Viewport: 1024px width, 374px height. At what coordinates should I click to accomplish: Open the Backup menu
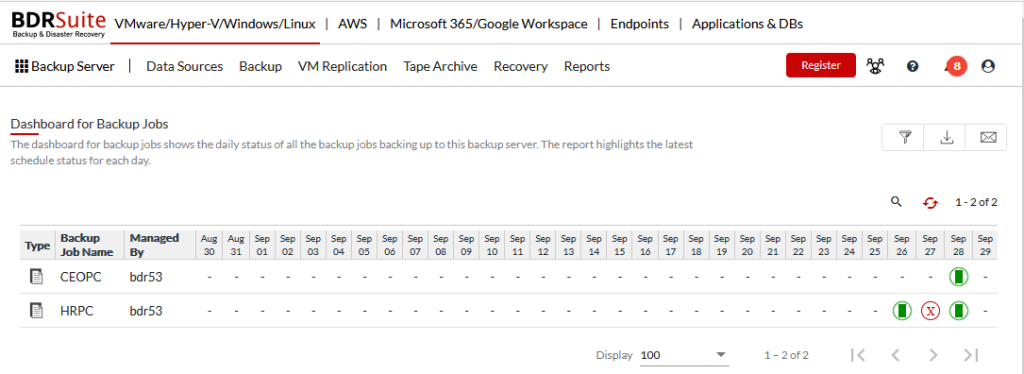[x=261, y=66]
